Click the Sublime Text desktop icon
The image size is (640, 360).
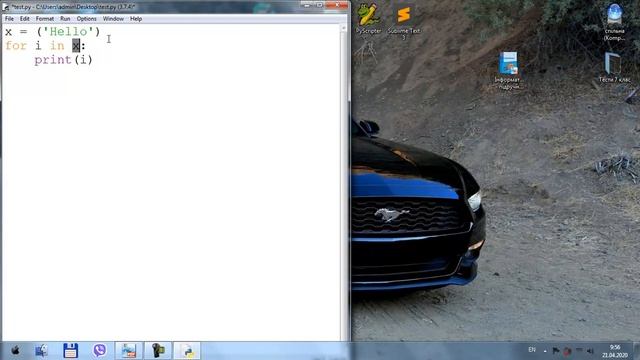[x=404, y=21]
